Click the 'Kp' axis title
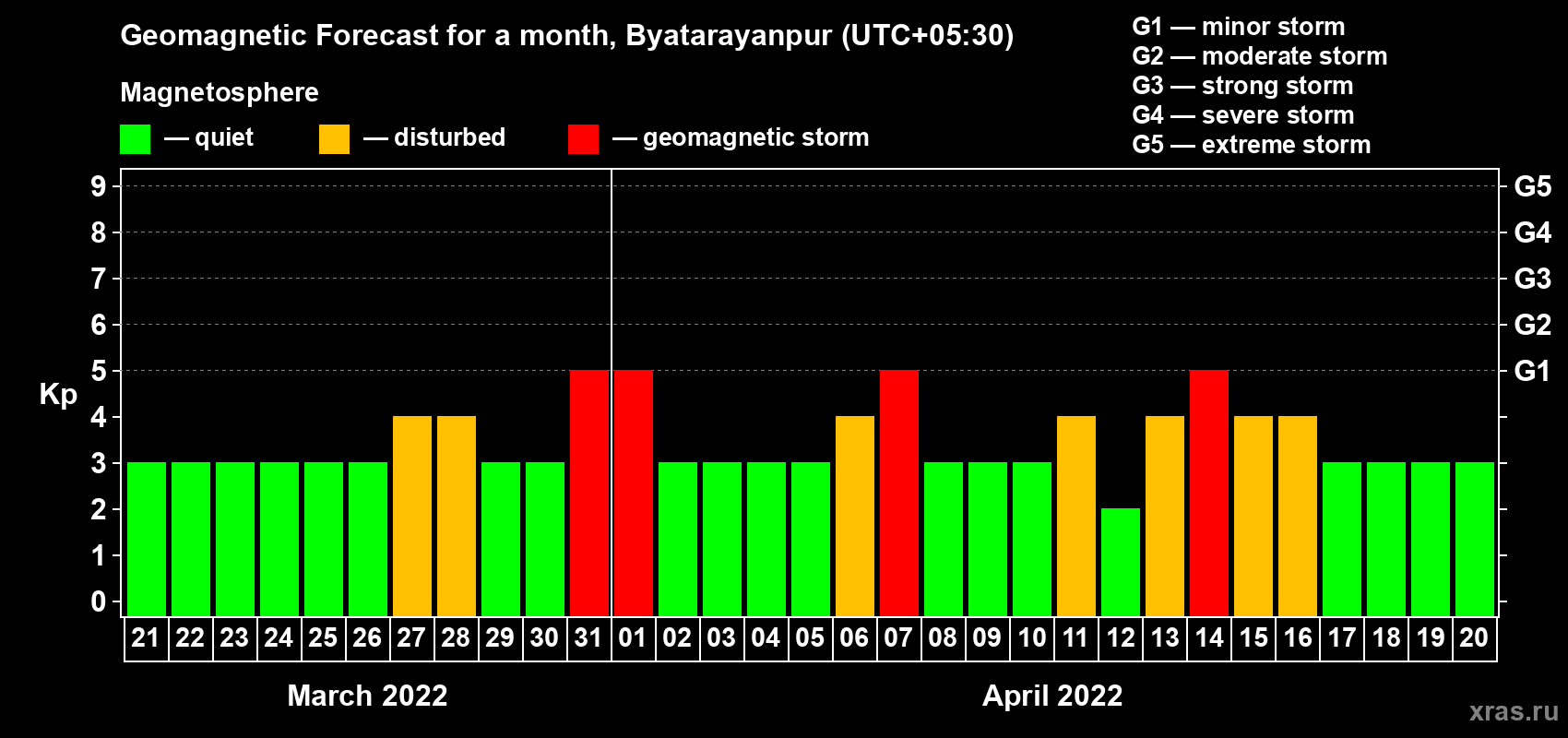Screen dimensions: 1568x738 coord(58,395)
